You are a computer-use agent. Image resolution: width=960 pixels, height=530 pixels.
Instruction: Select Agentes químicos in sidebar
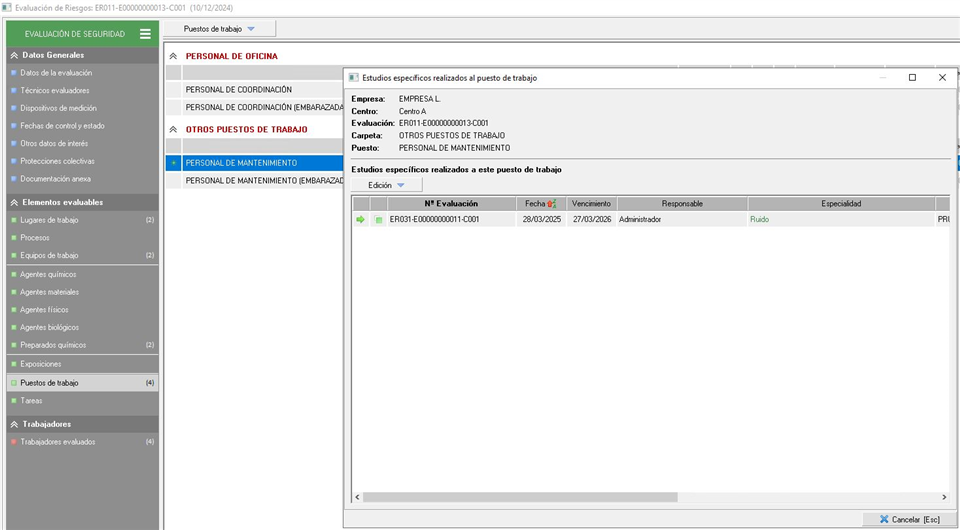pyautogui.click(x=48, y=274)
